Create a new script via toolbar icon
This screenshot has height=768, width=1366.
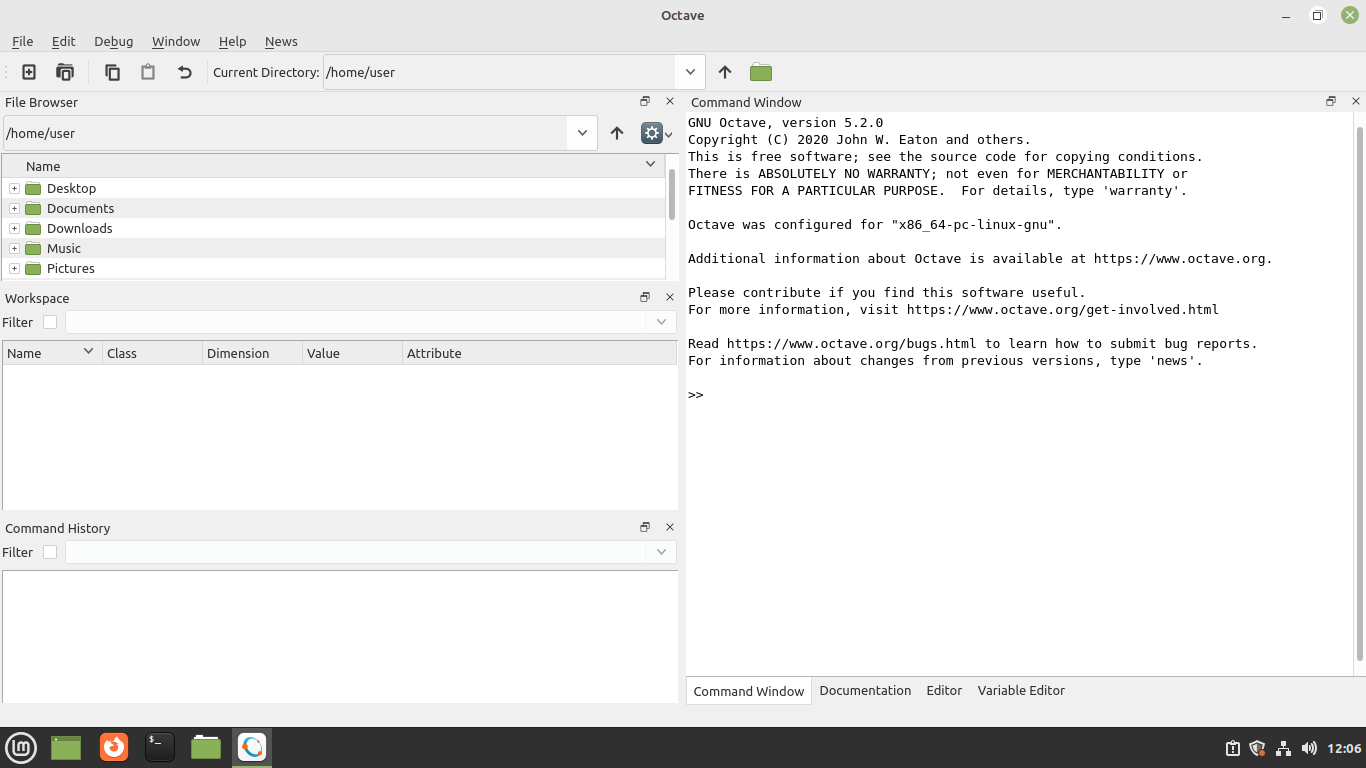coord(29,72)
